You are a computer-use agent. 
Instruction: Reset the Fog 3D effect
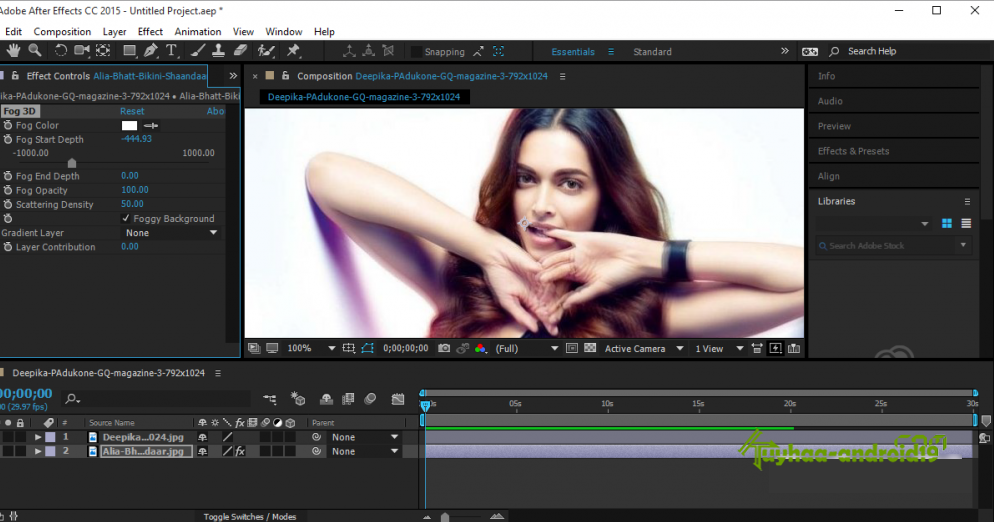(132, 111)
